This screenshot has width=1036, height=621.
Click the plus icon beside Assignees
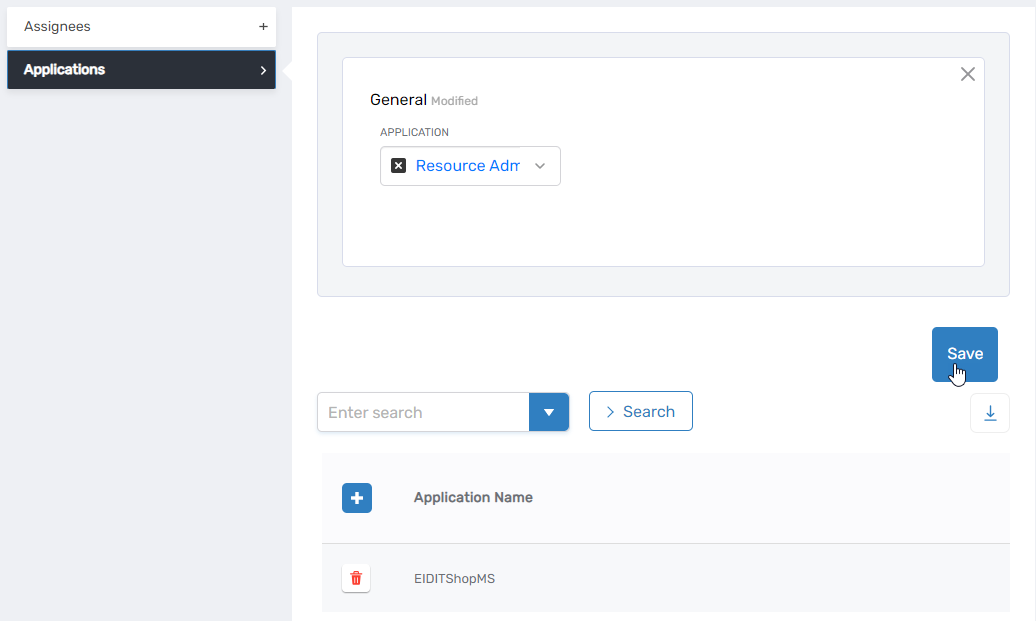[263, 27]
